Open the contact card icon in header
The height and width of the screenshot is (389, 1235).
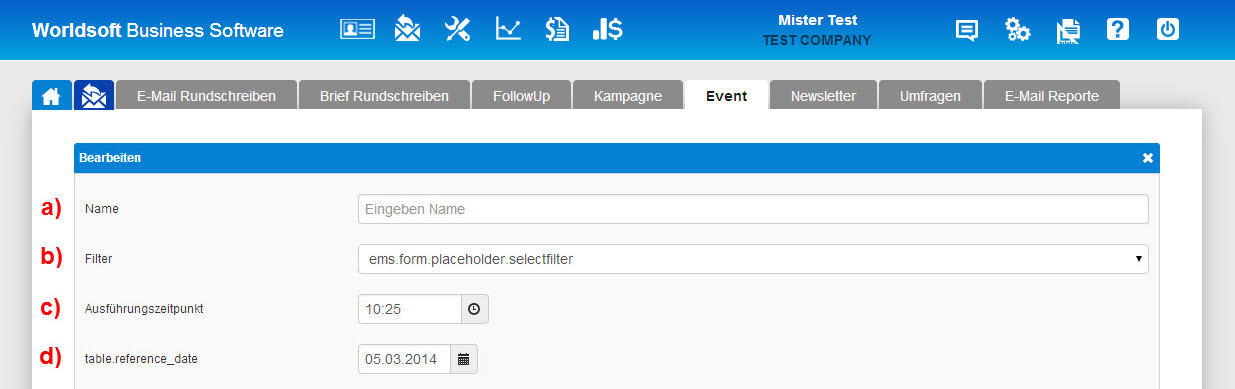pyautogui.click(x=358, y=30)
